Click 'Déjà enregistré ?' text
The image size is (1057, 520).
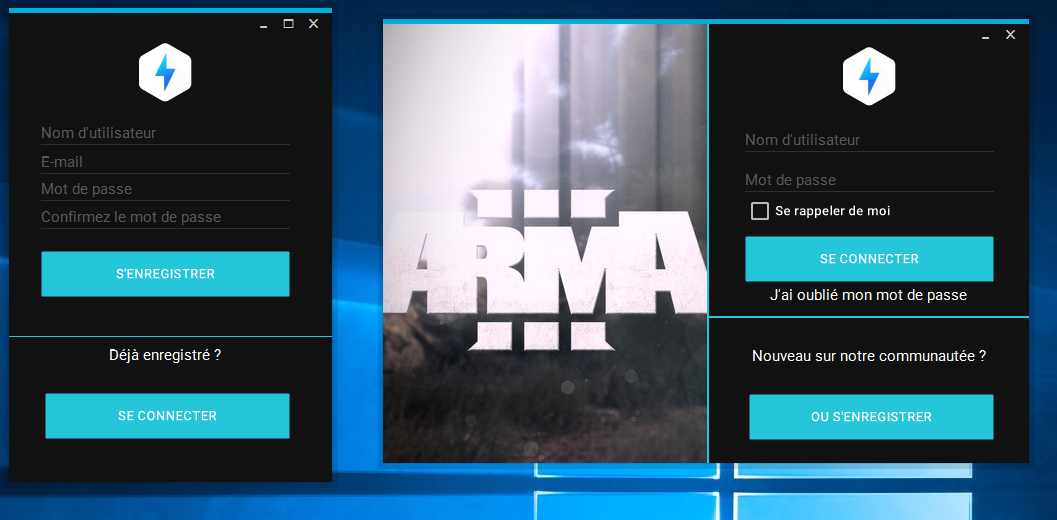click(x=165, y=355)
